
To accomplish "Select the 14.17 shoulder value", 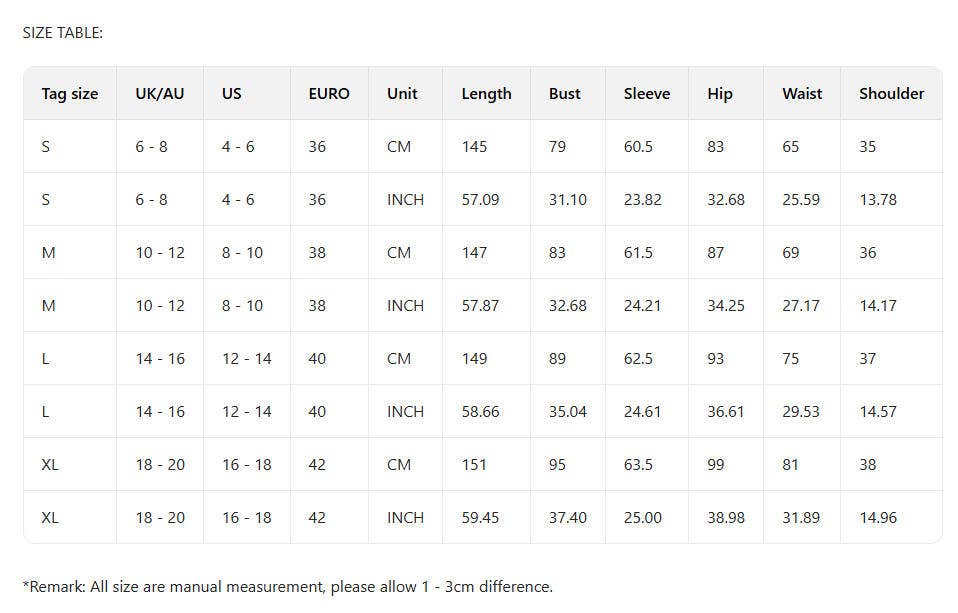I will [x=878, y=306].
